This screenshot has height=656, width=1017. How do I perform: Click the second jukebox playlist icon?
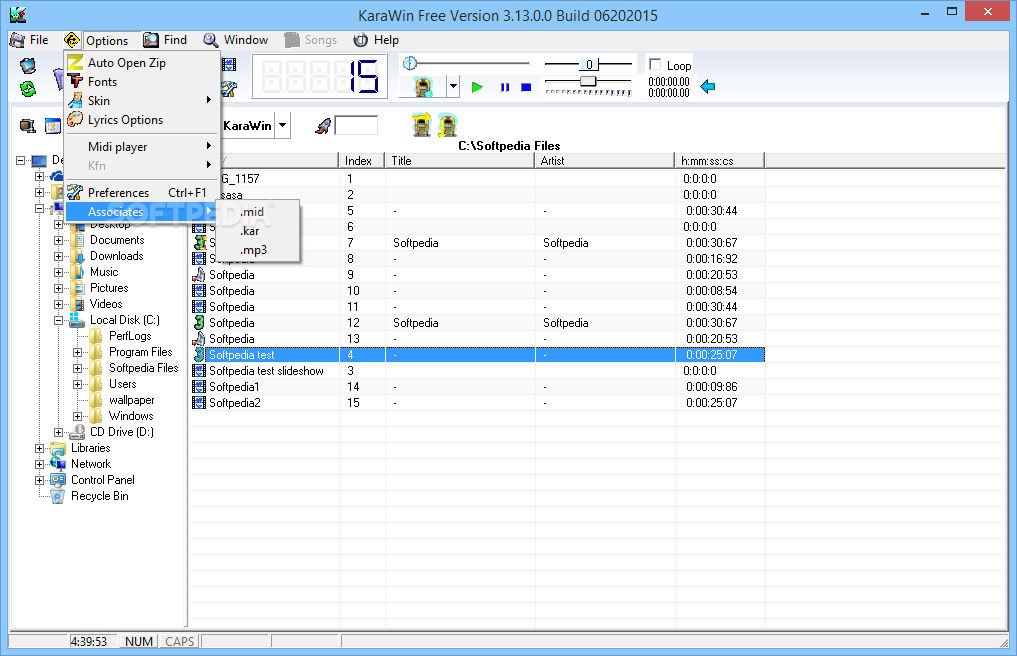(x=448, y=125)
